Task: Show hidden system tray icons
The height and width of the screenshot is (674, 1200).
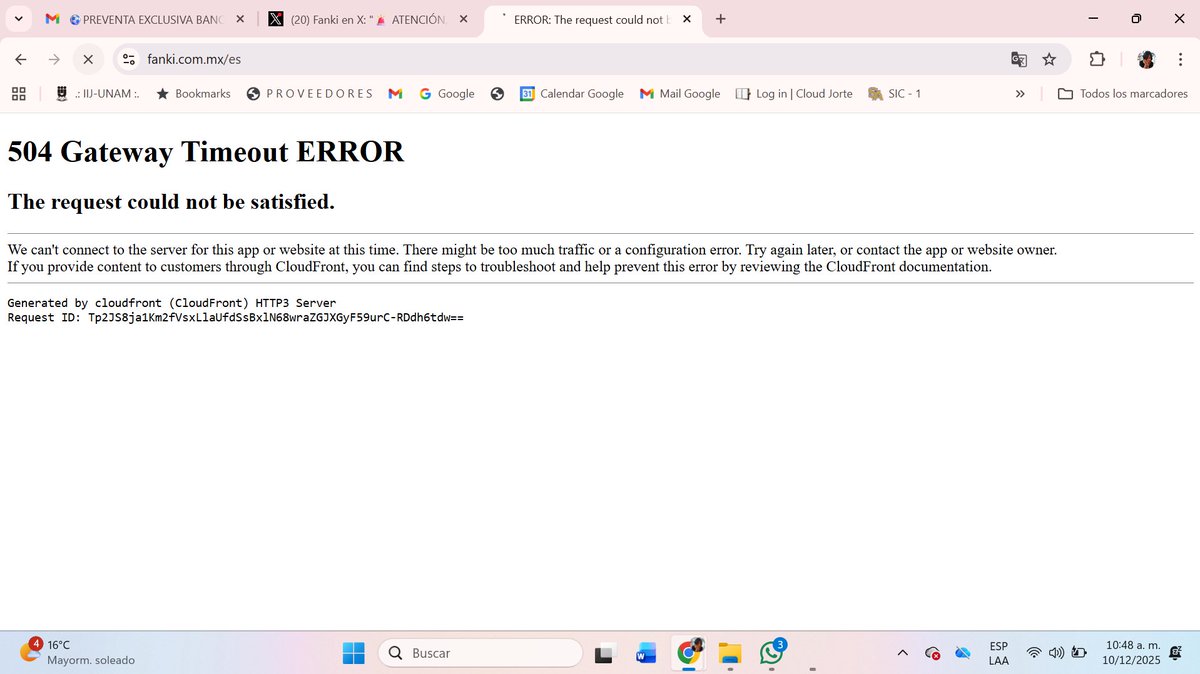Action: 902,653
